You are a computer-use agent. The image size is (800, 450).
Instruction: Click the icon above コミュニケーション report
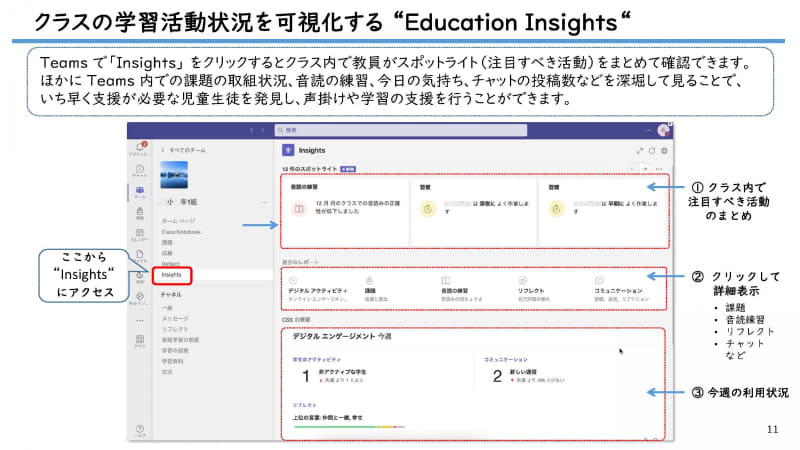point(599,281)
